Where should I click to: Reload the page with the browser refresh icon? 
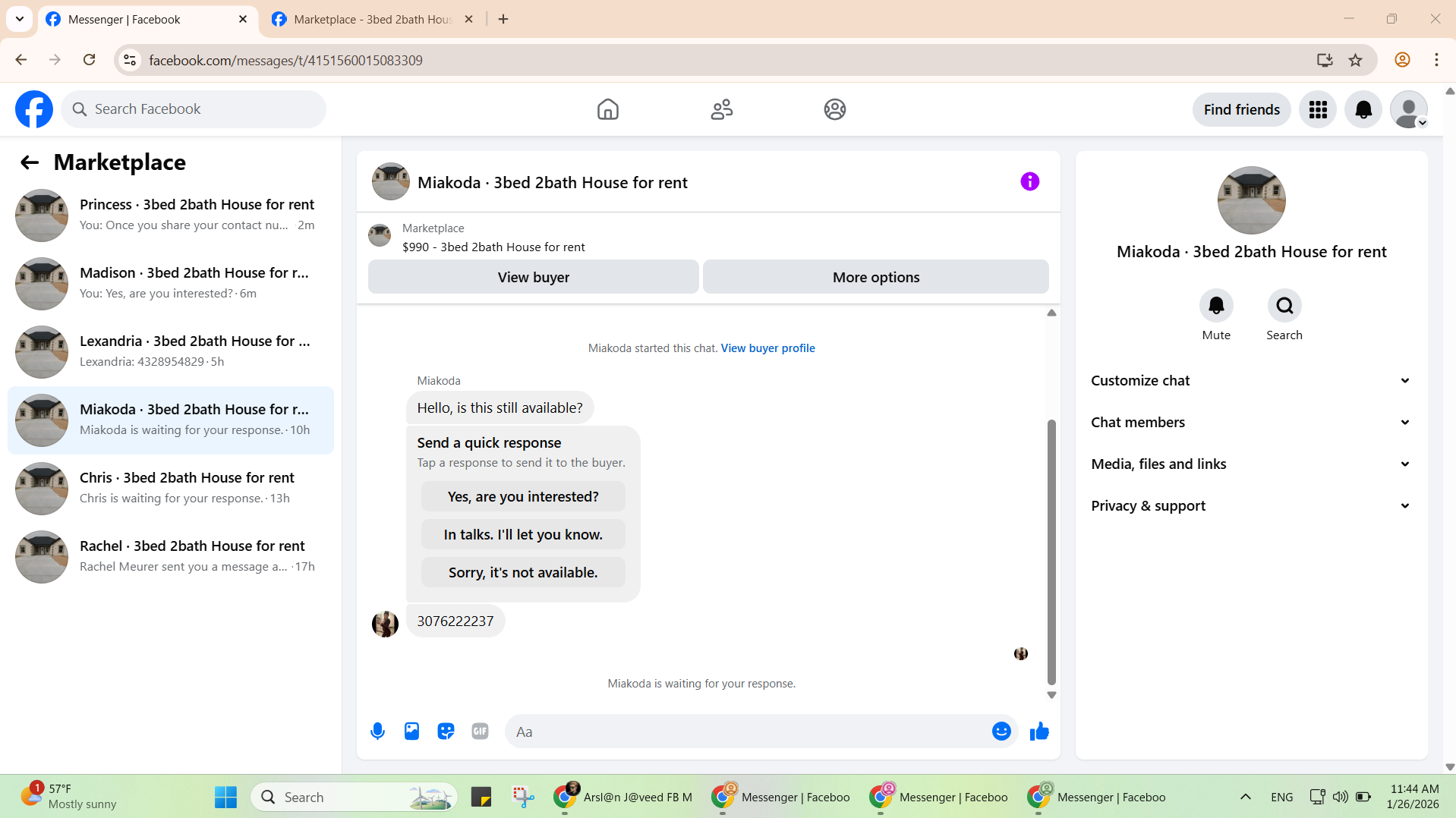coord(90,60)
